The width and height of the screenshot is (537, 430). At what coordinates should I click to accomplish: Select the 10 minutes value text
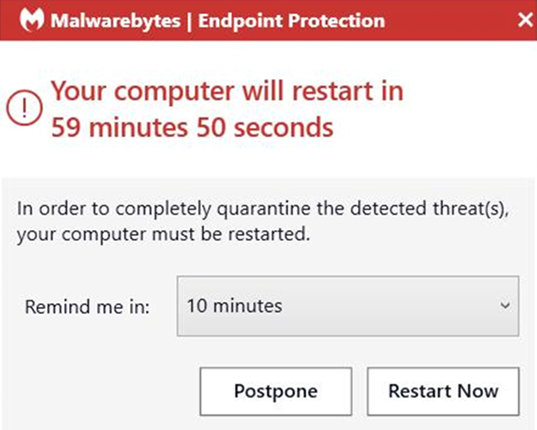point(235,306)
